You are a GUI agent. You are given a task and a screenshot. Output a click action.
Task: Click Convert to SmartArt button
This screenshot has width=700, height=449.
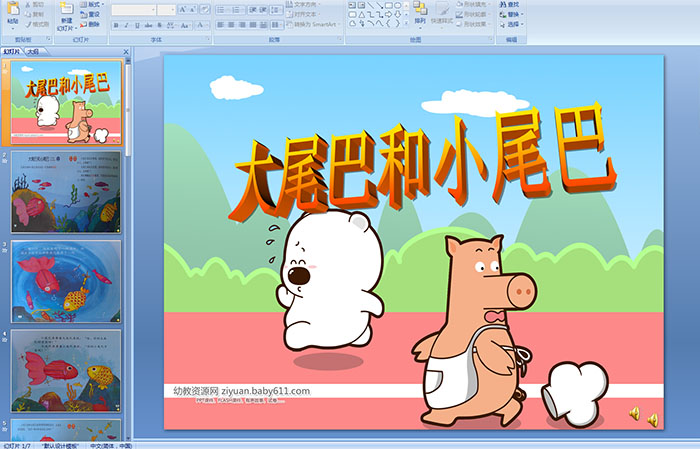coord(312,24)
